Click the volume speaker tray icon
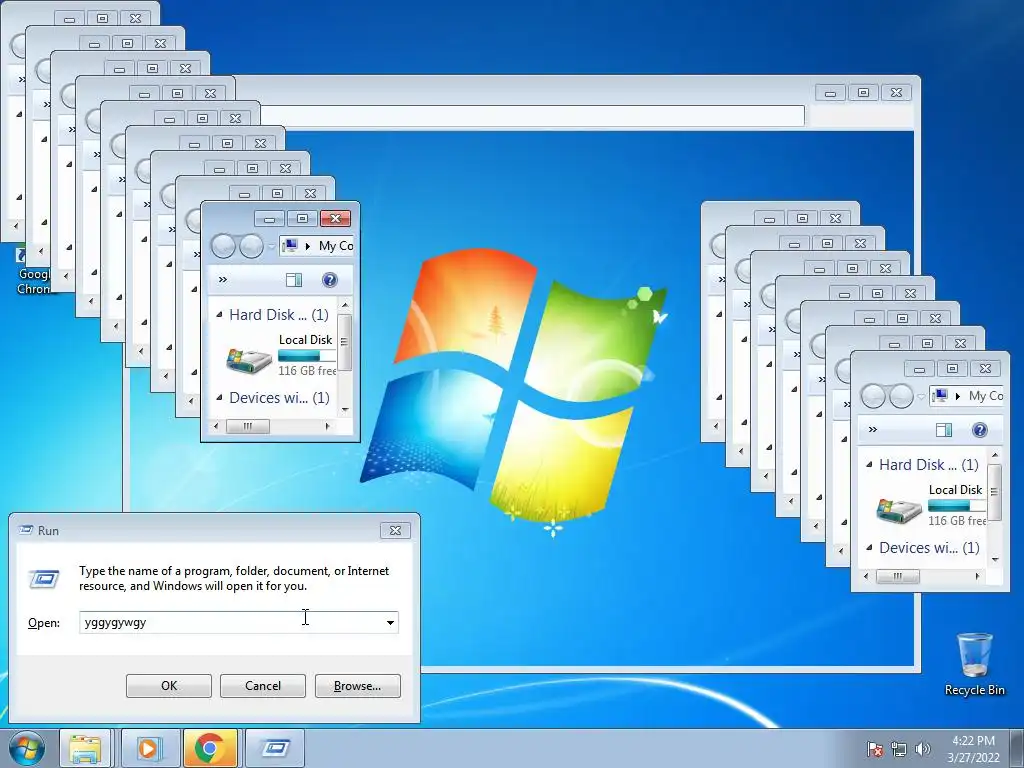Viewport: 1024px width, 768px height. pos(923,749)
